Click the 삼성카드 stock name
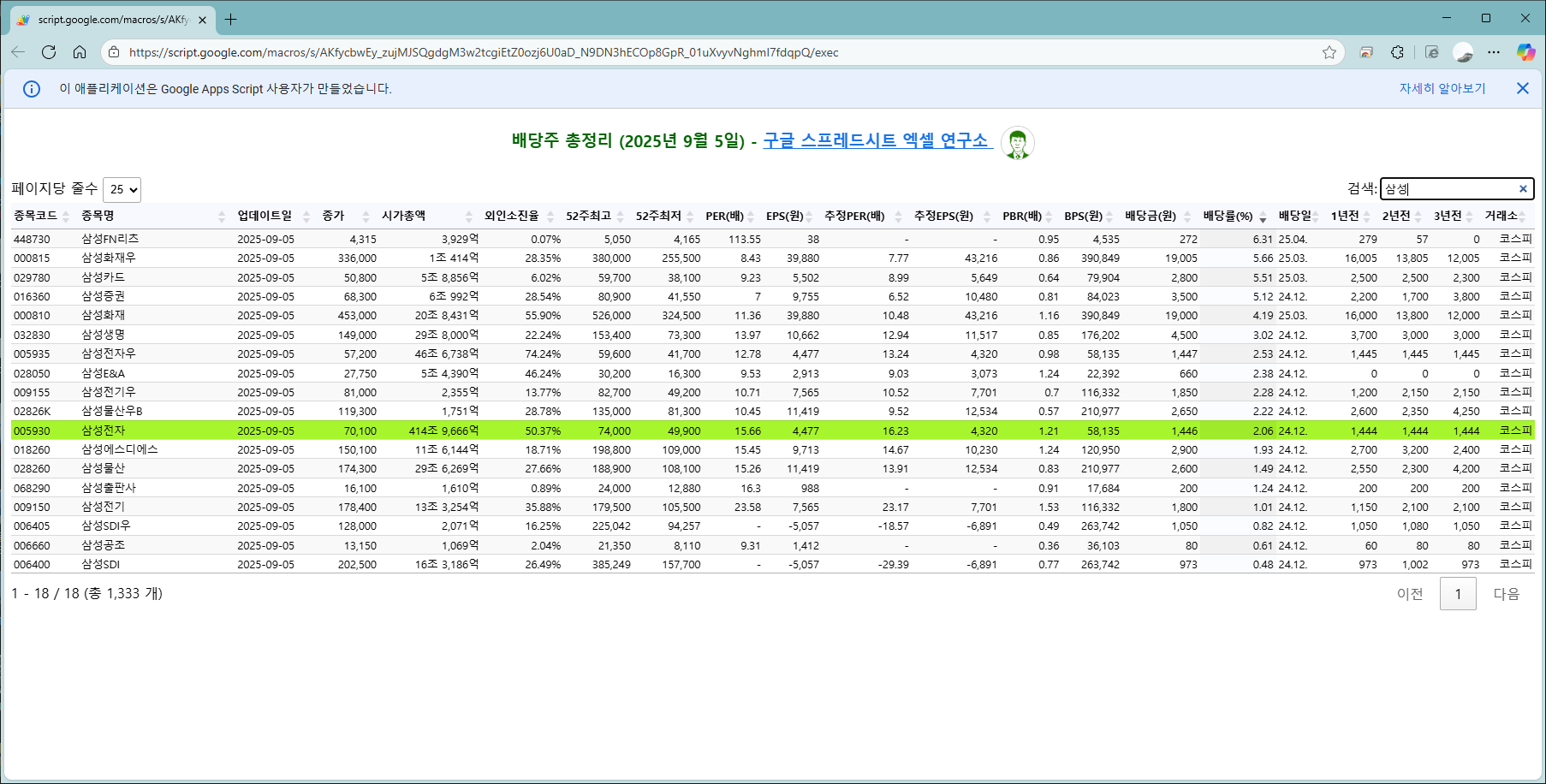1546x784 pixels. coord(104,277)
